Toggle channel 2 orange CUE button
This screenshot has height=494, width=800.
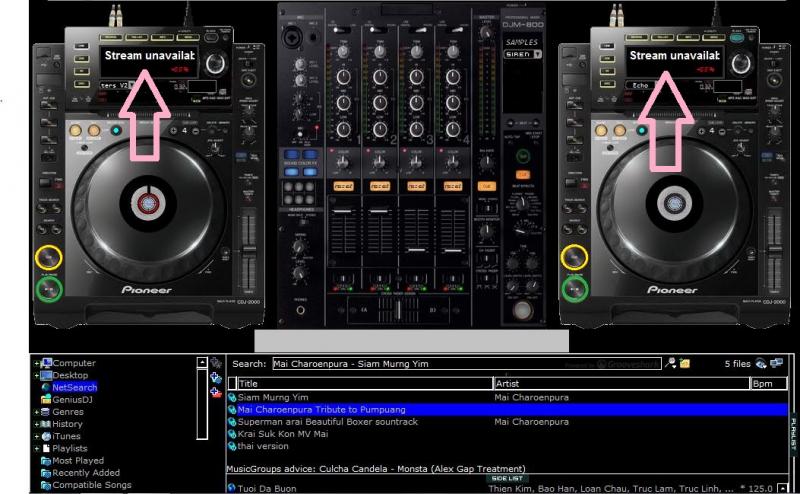380,186
